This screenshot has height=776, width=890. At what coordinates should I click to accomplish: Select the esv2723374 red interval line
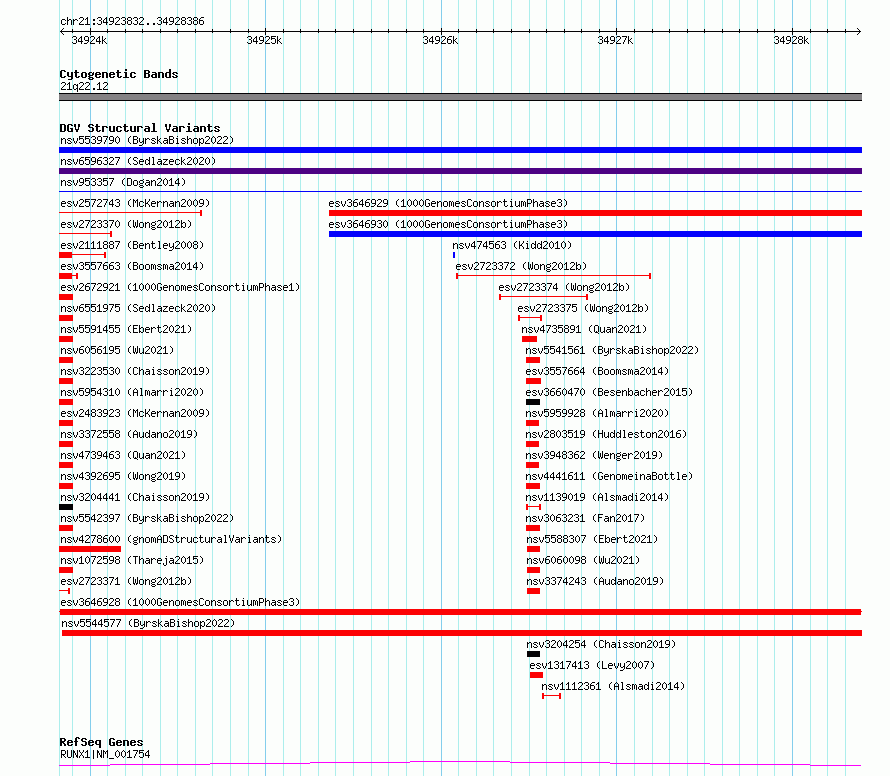(x=543, y=297)
